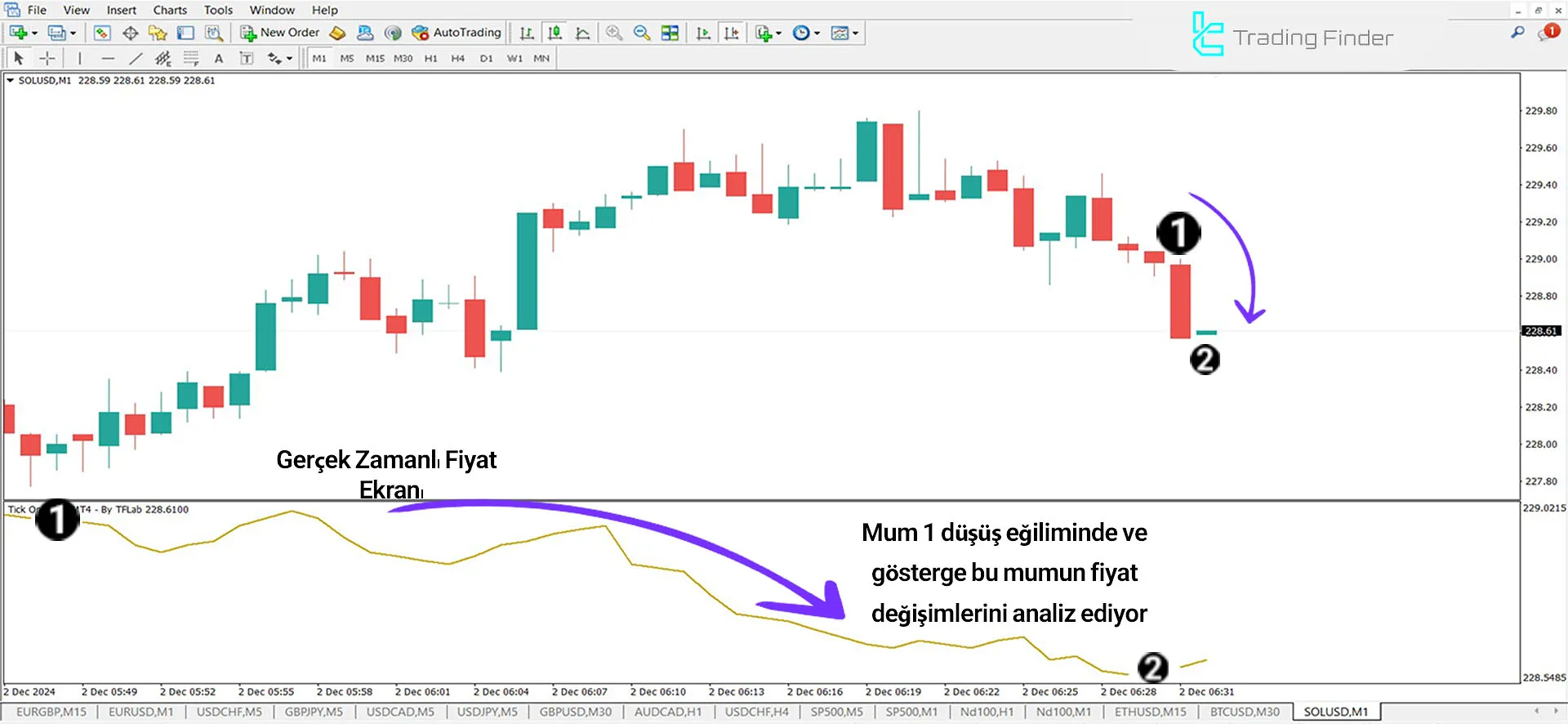The width and height of the screenshot is (1568, 724).
Task: Open the new chart dropdown arrow
Action: [x=34, y=34]
